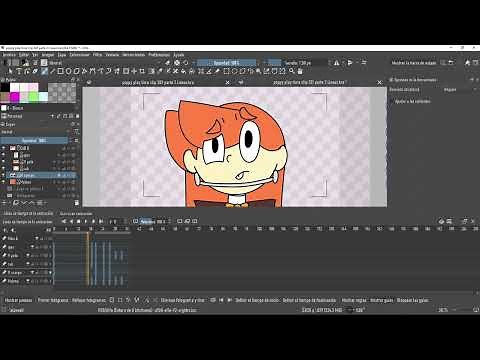Click the Bloquear las guías button

pyautogui.click(x=412, y=300)
